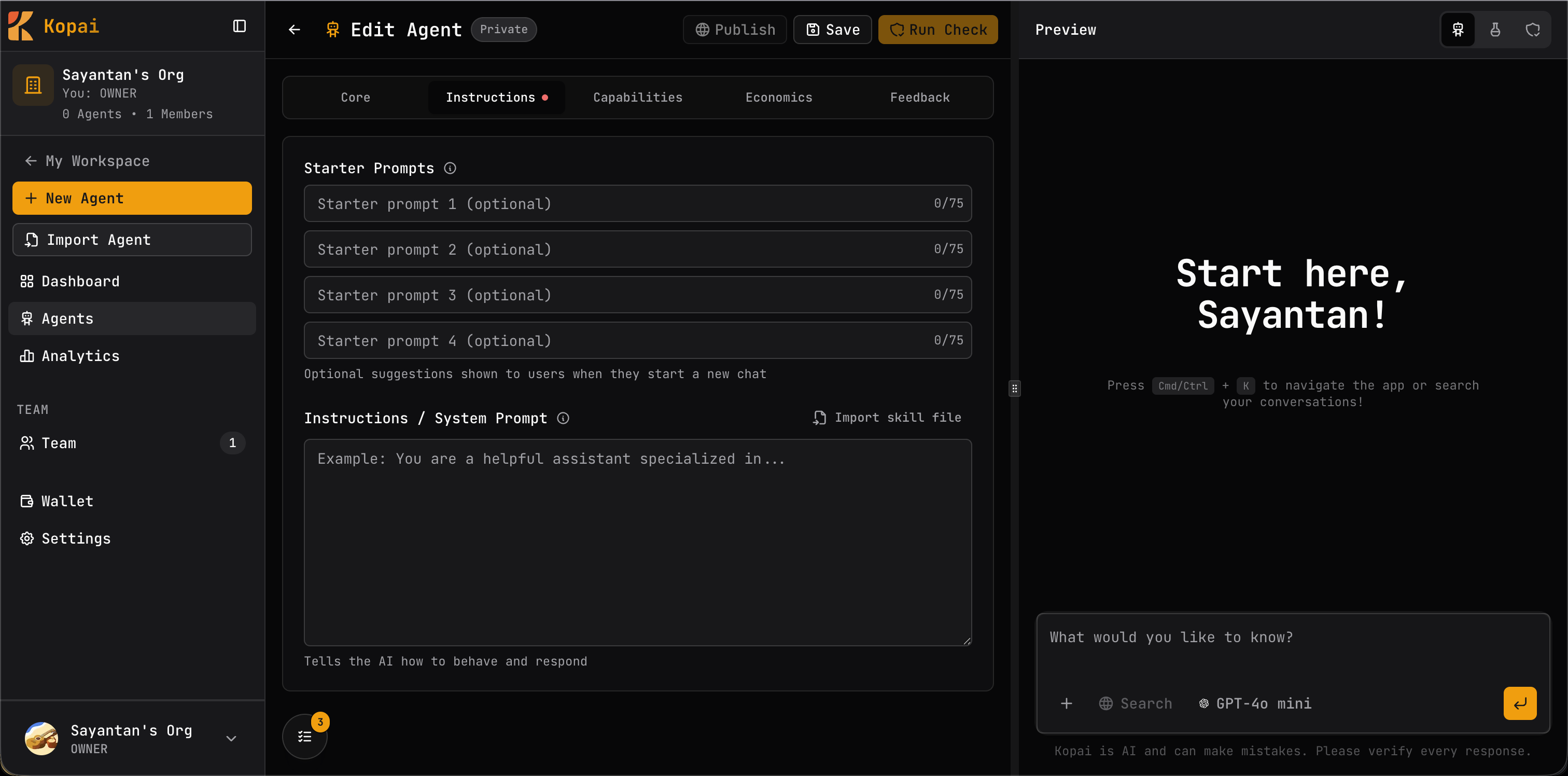Select the agent preview mode icon
Viewport: 1568px width, 776px height.
tap(1458, 29)
